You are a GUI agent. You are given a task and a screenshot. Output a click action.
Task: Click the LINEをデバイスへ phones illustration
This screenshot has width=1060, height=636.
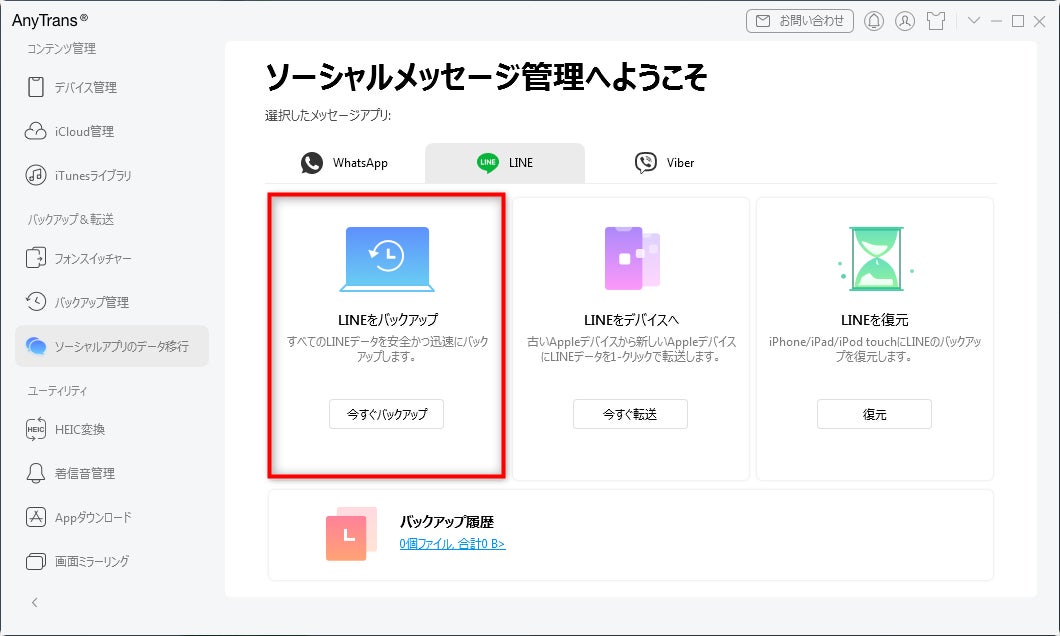pos(631,258)
